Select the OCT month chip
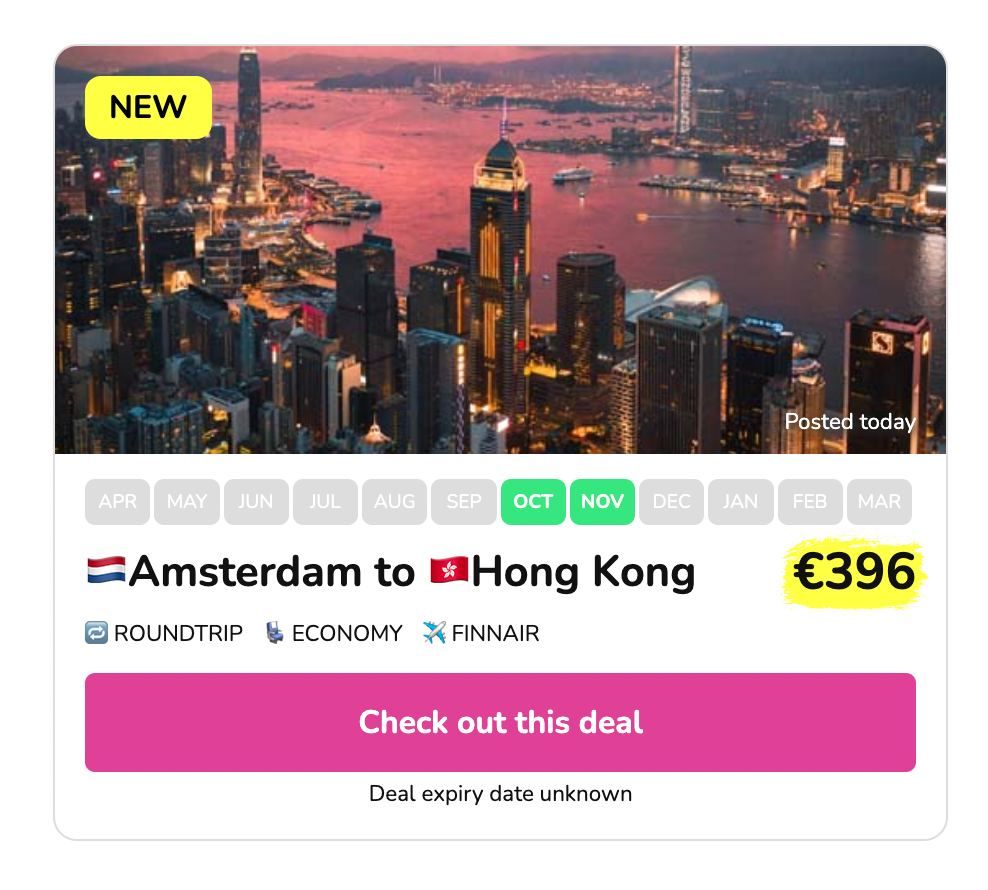The image size is (988, 890). click(x=533, y=502)
